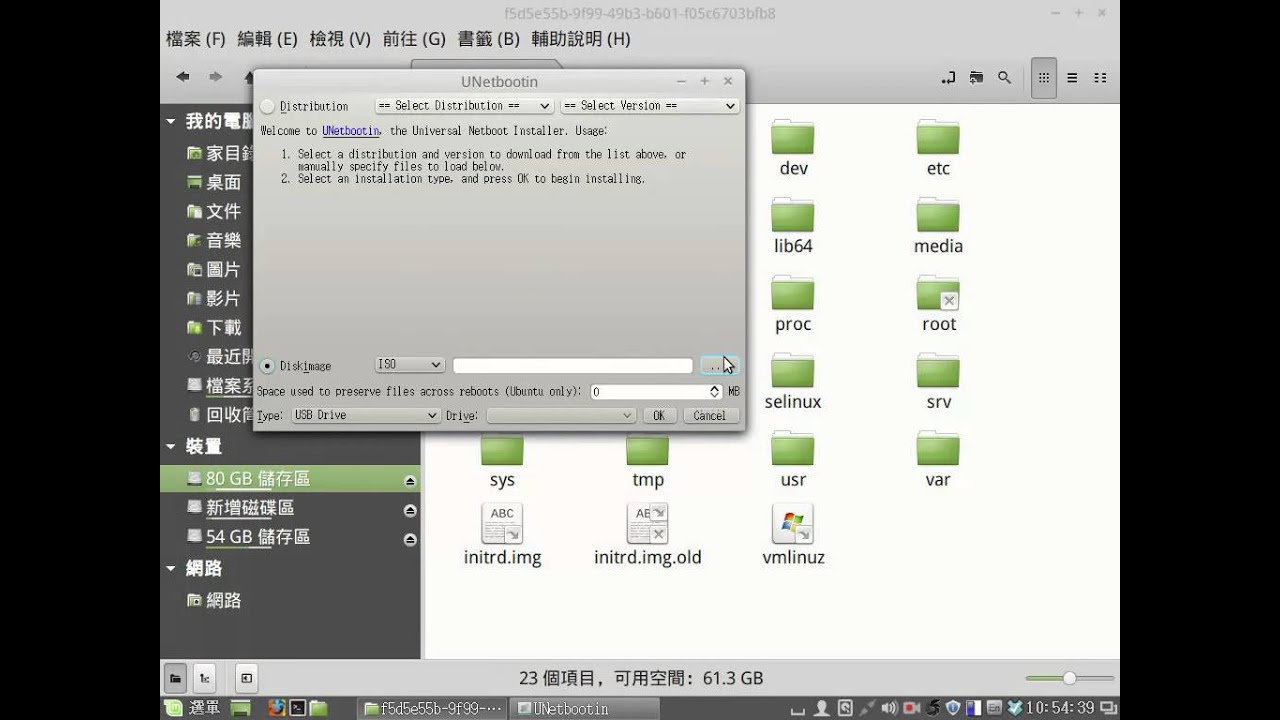Select the Diskimage radio button
This screenshot has width=1280, height=720.
pos(267,366)
